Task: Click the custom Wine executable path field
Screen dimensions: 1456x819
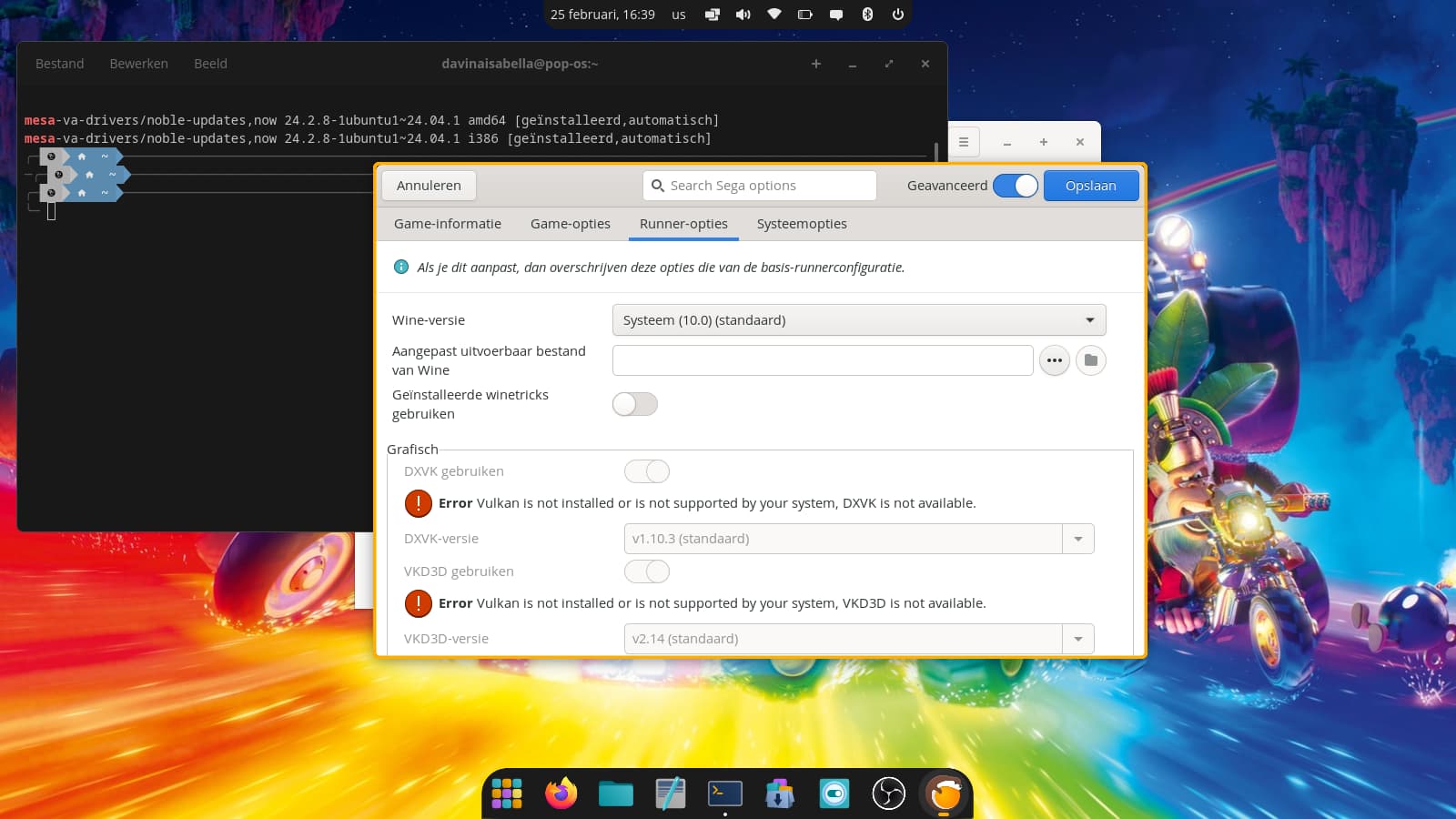Action: click(x=823, y=360)
